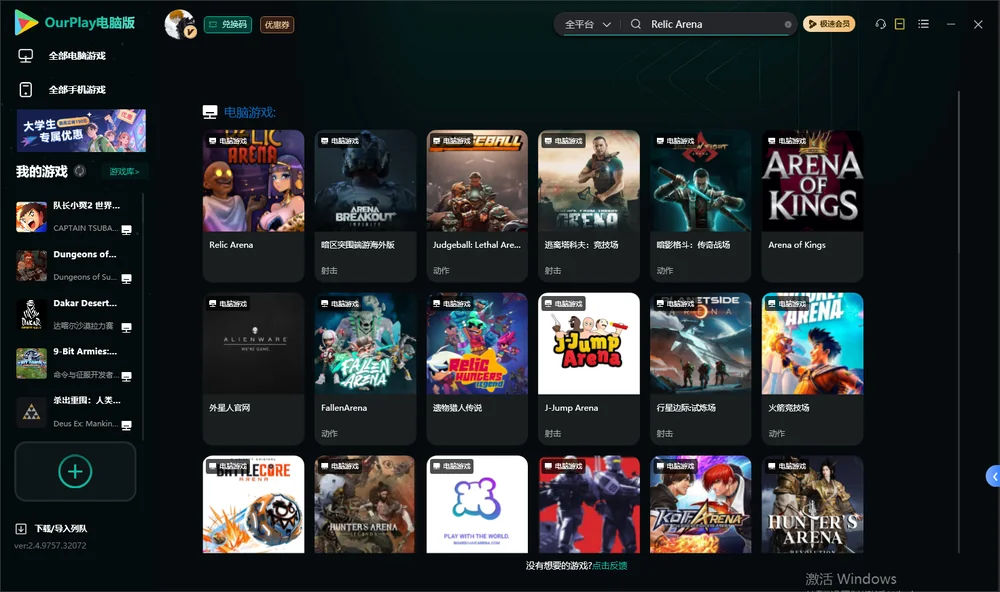
Task: Open the 优惠券 coupon button
Action: [x=277, y=25]
